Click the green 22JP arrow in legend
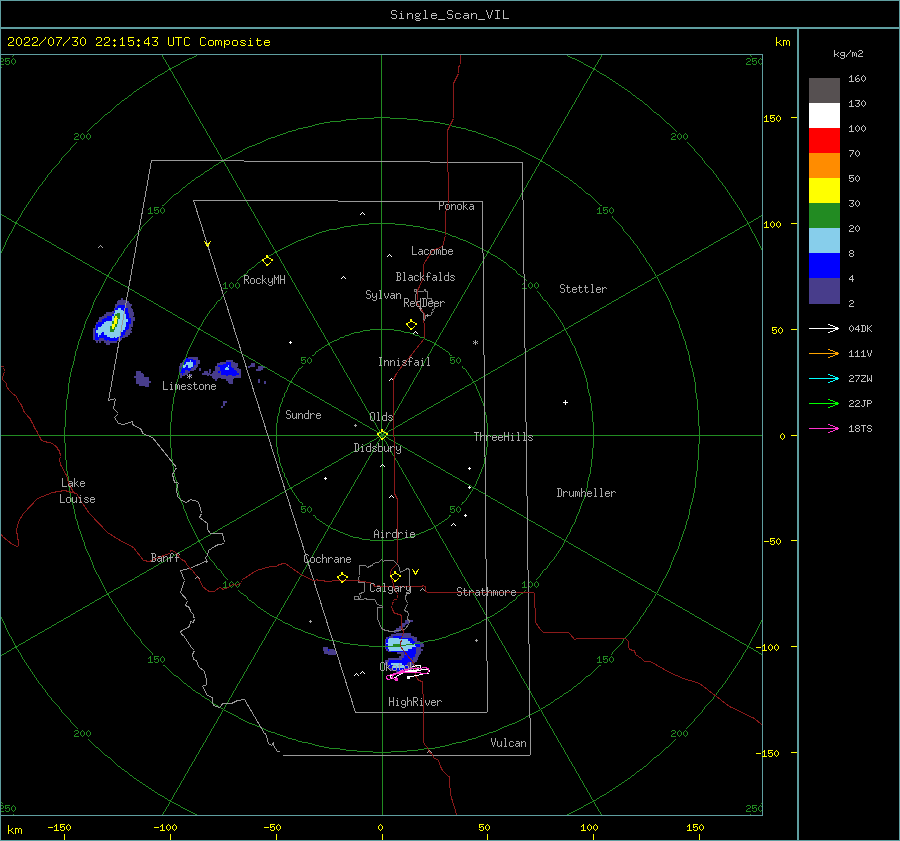 pos(824,404)
